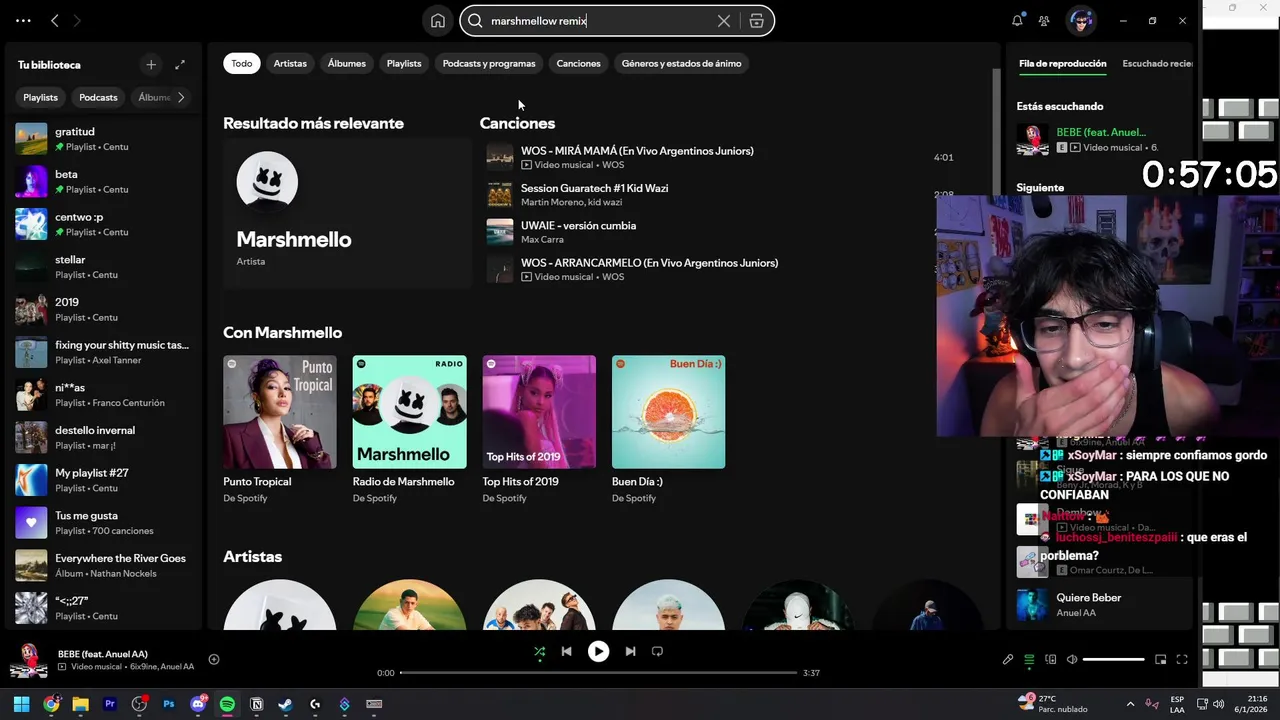Open the user profile avatar
The height and width of the screenshot is (720, 1280).
(x=1080, y=20)
